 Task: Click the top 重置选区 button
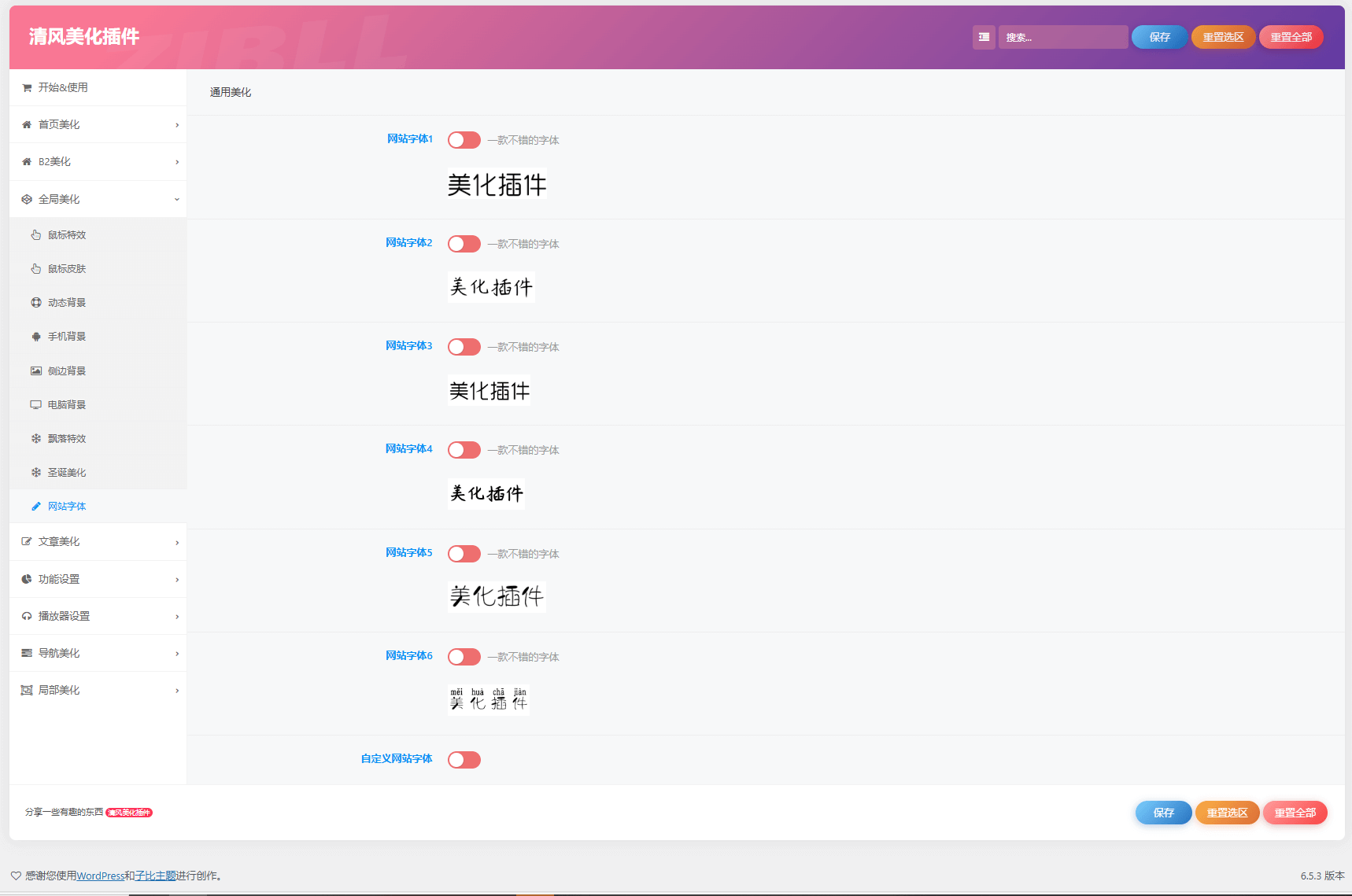tap(1224, 37)
